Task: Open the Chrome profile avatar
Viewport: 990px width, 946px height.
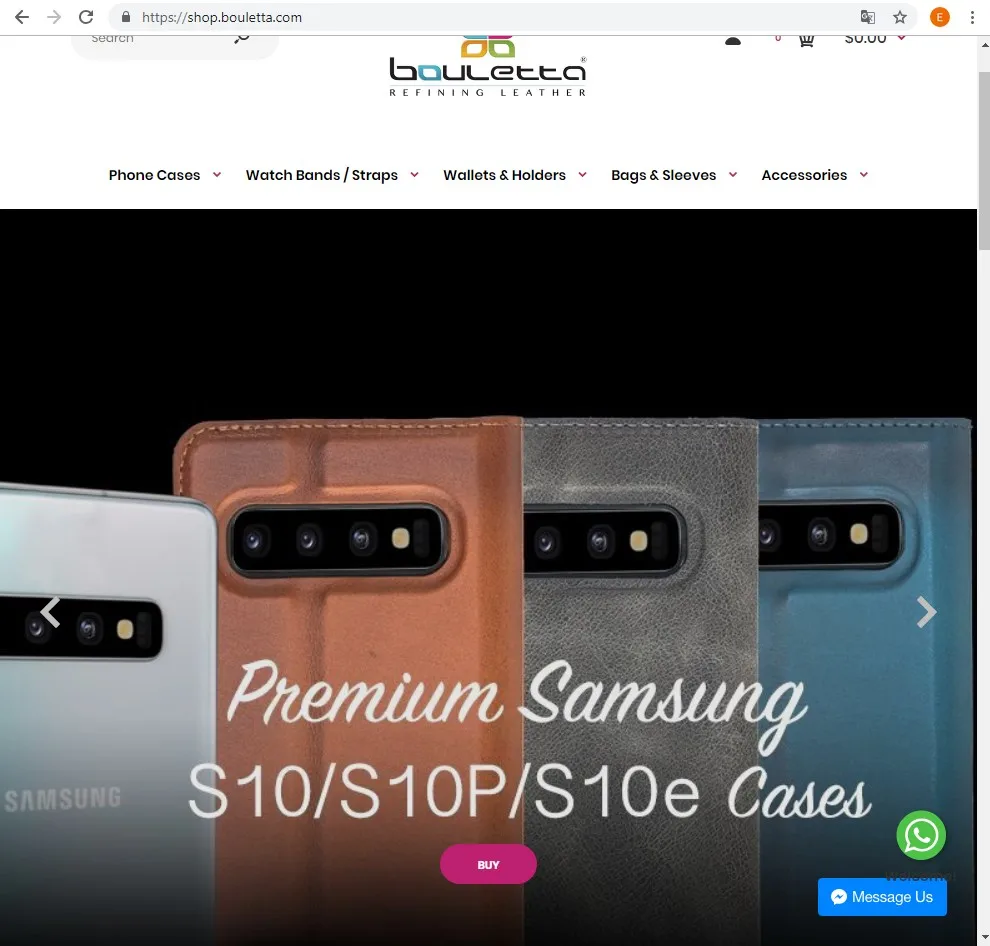Action: point(939,17)
